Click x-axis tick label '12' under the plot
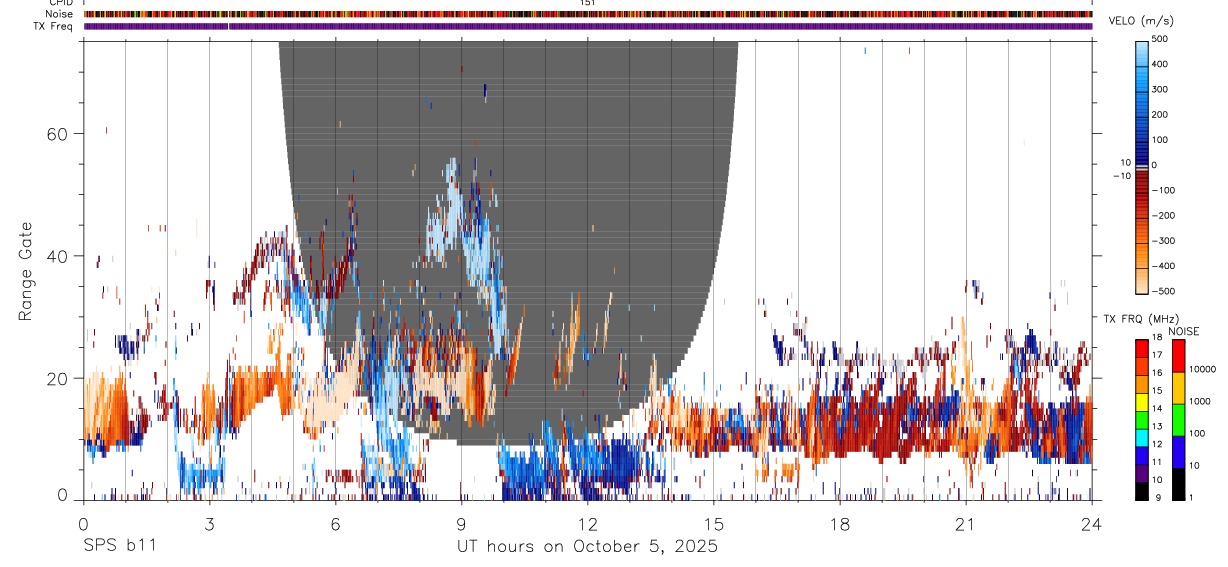 [587, 524]
